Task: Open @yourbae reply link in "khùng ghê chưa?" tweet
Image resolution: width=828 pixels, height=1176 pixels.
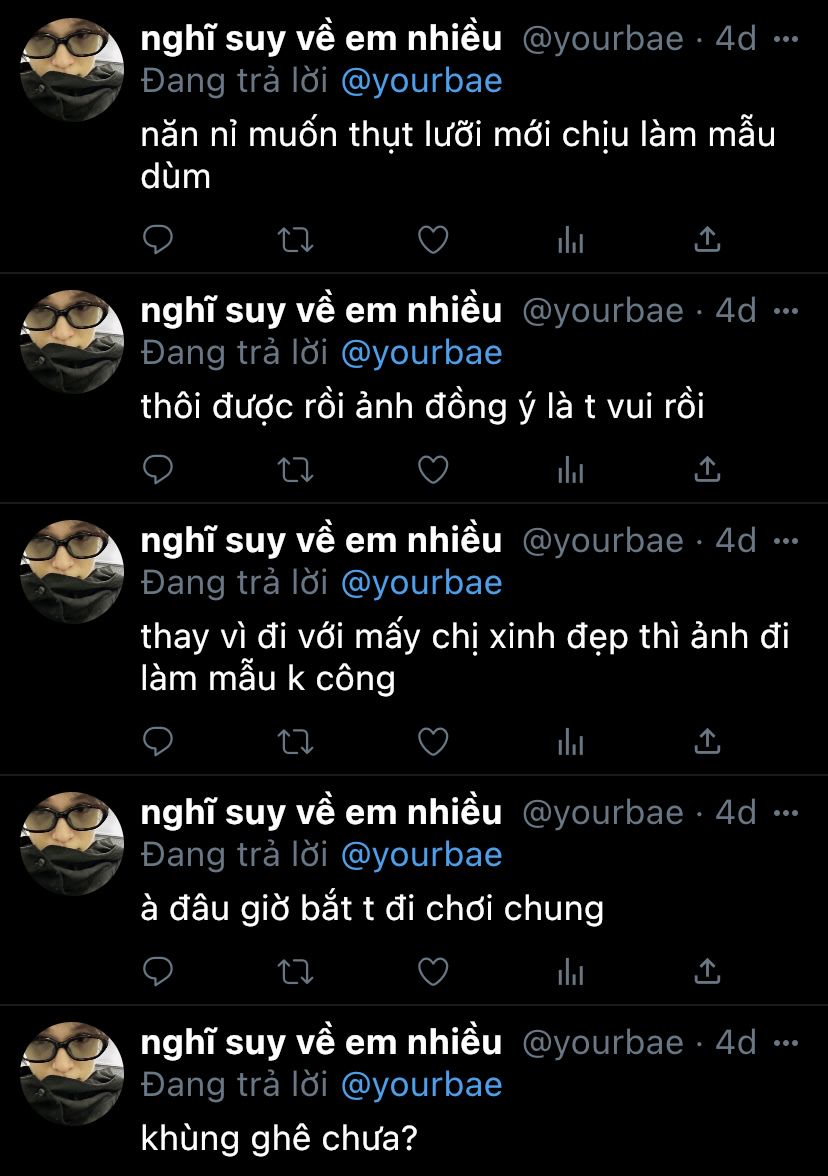Action: (422, 1084)
